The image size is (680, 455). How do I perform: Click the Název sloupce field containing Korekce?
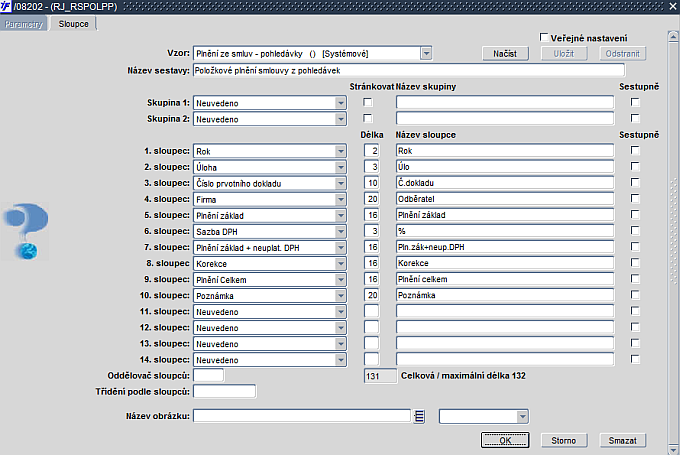[505, 263]
